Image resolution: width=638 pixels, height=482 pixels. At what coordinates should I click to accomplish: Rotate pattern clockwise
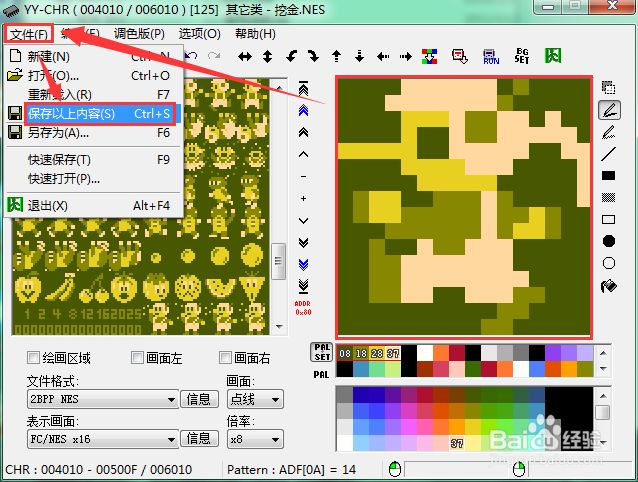pyautogui.click(x=313, y=56)
